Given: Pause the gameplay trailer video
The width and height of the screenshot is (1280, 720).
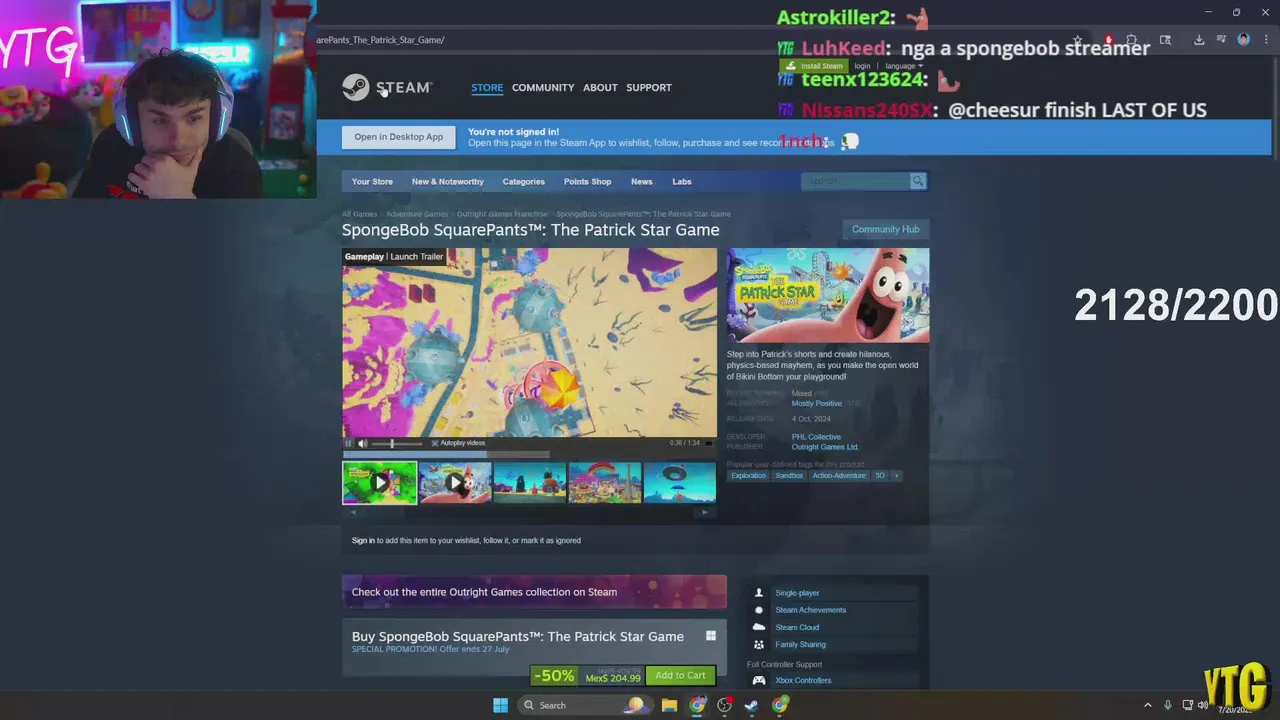Looking at the screenshot, I should point(348,443).
